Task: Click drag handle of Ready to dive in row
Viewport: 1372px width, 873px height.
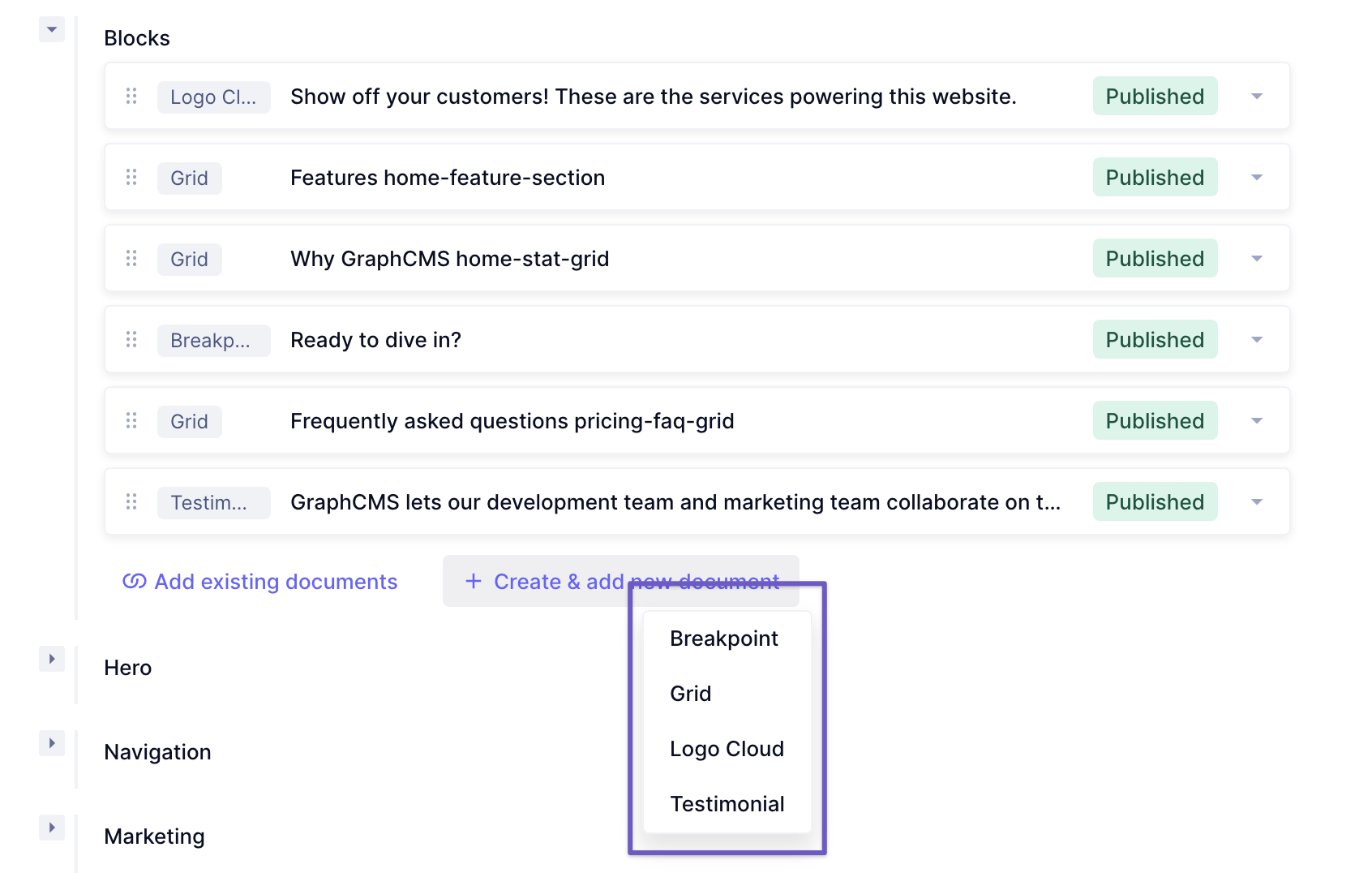Action: (x=131, y=339)
